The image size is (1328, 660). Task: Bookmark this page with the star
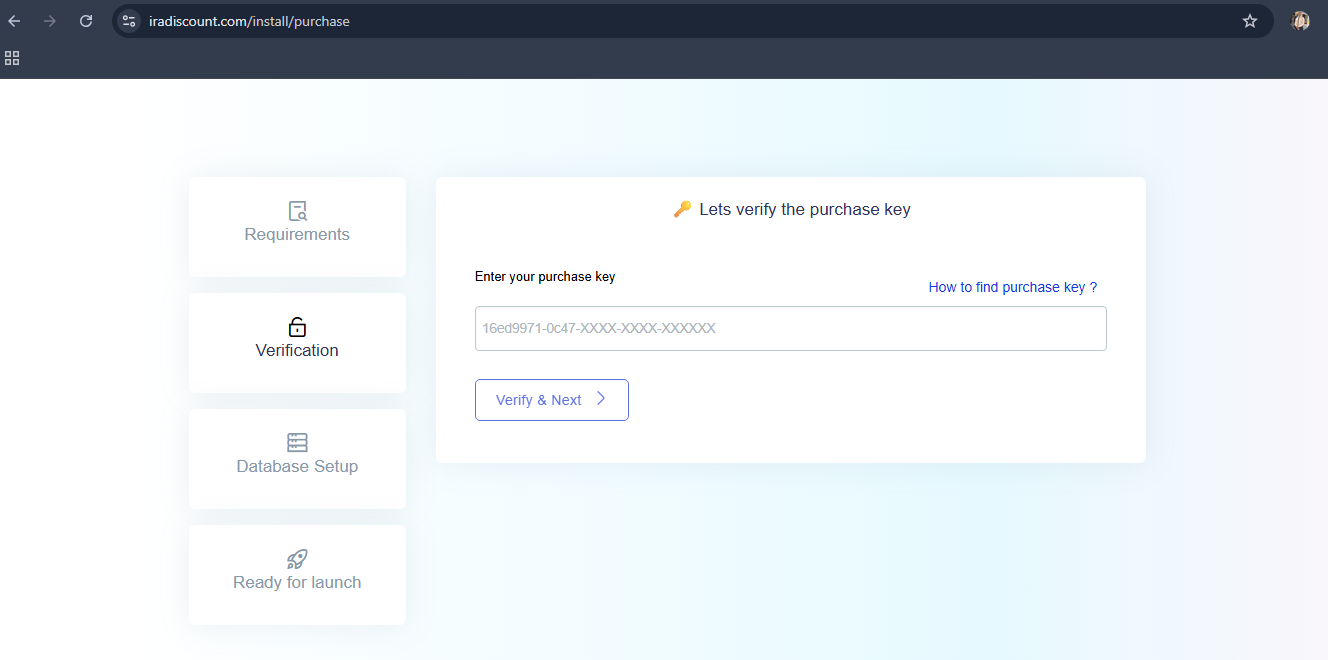pos(1249,21)
